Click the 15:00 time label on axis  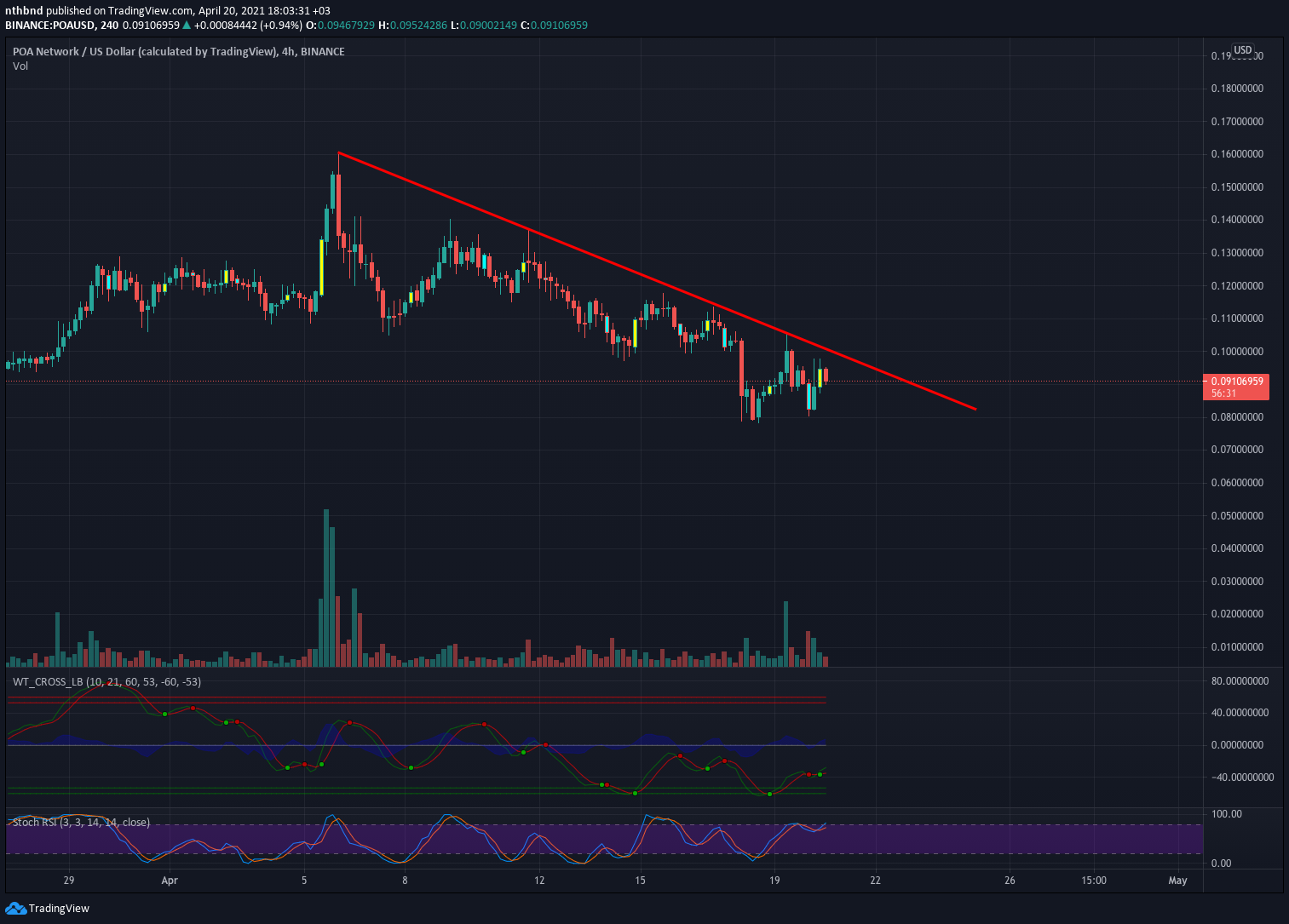[1094, 881]
